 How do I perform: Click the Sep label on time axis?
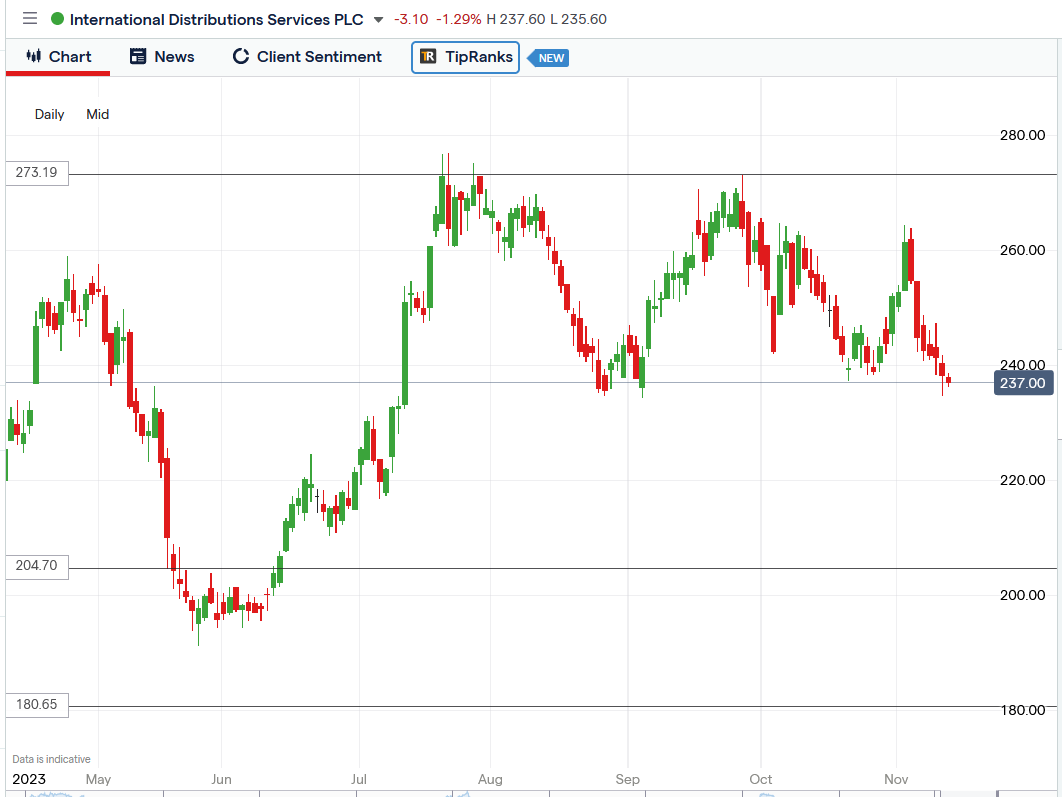pos(628,779)
